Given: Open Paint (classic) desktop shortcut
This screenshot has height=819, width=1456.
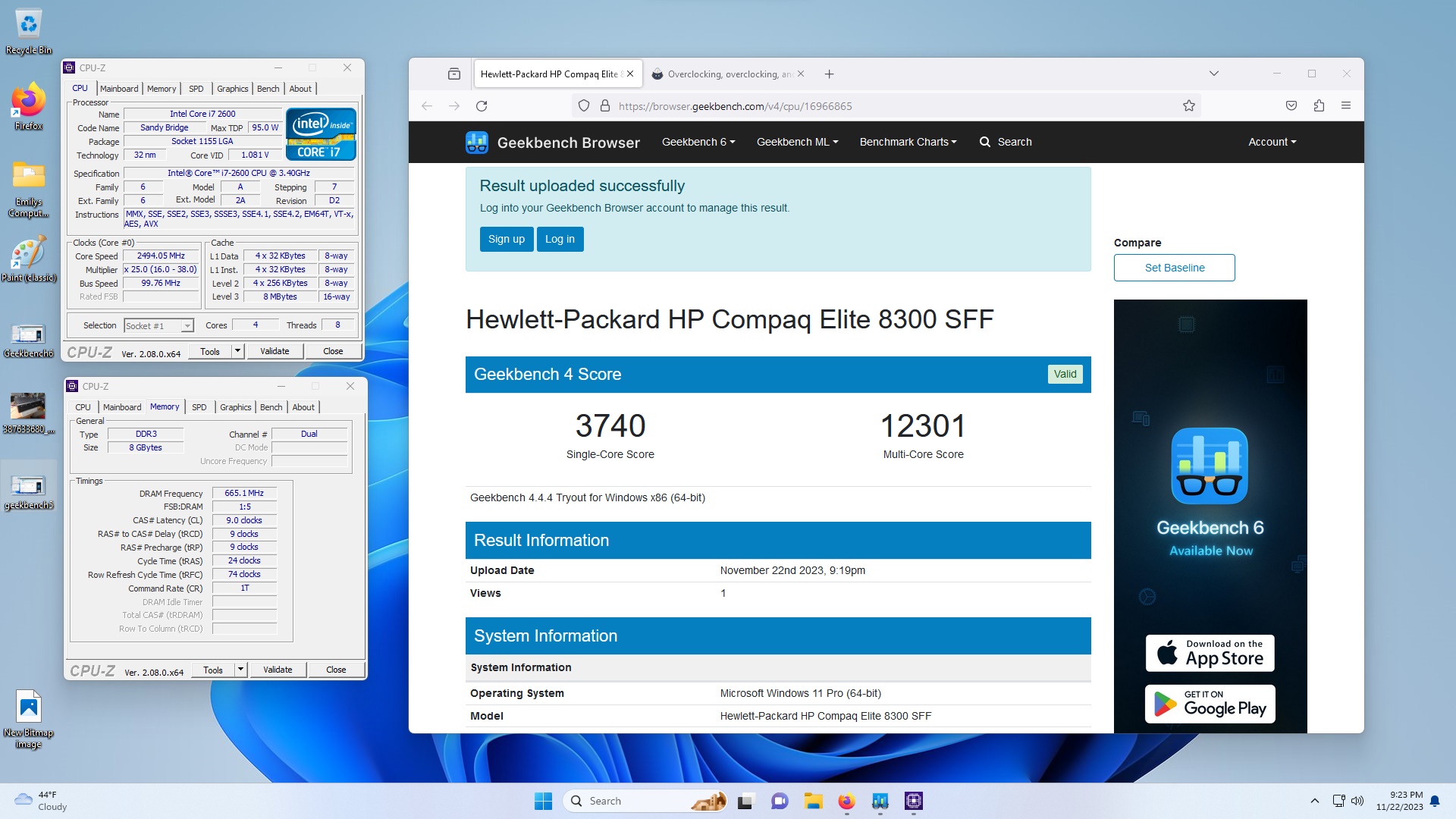Looking at the screenshot, I should (29, 259).
